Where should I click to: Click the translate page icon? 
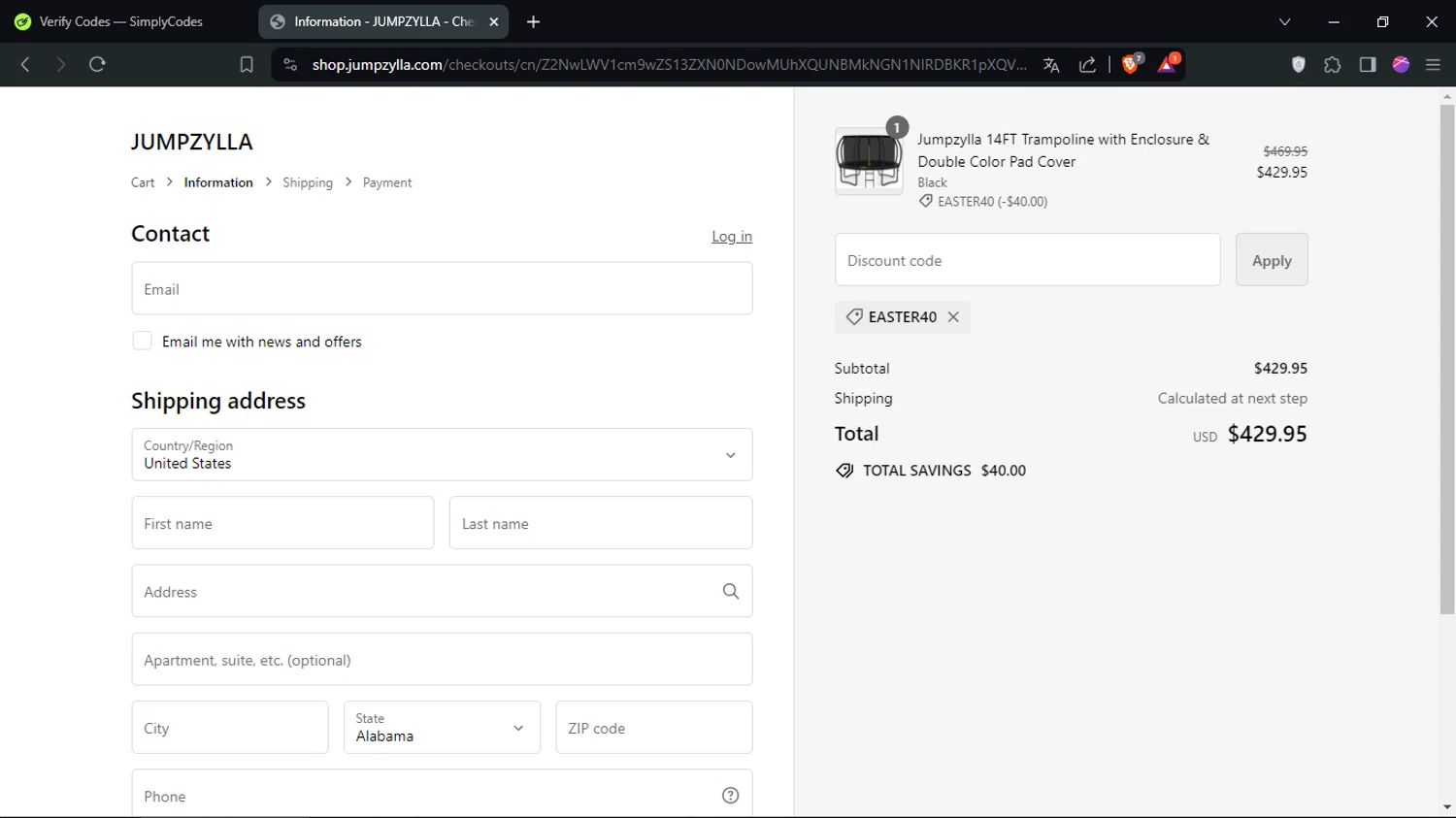click(x=1051, y=65)
